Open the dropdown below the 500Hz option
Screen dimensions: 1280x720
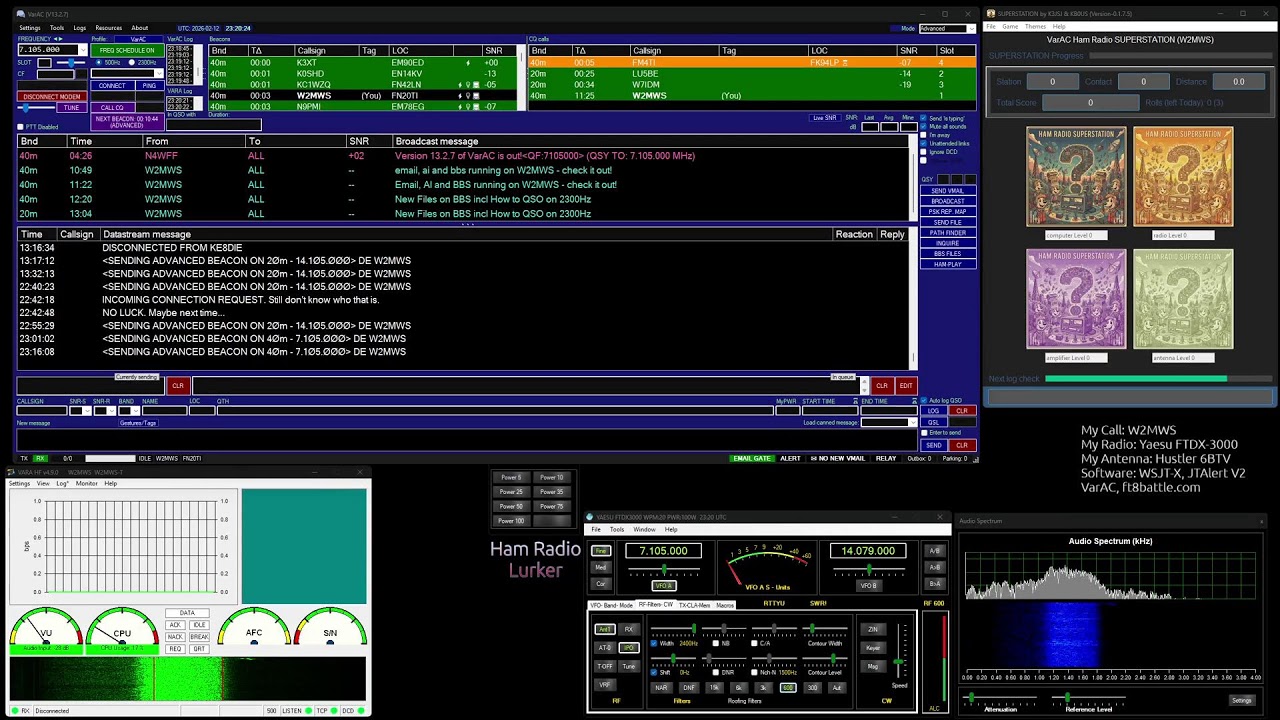(157, 74)
